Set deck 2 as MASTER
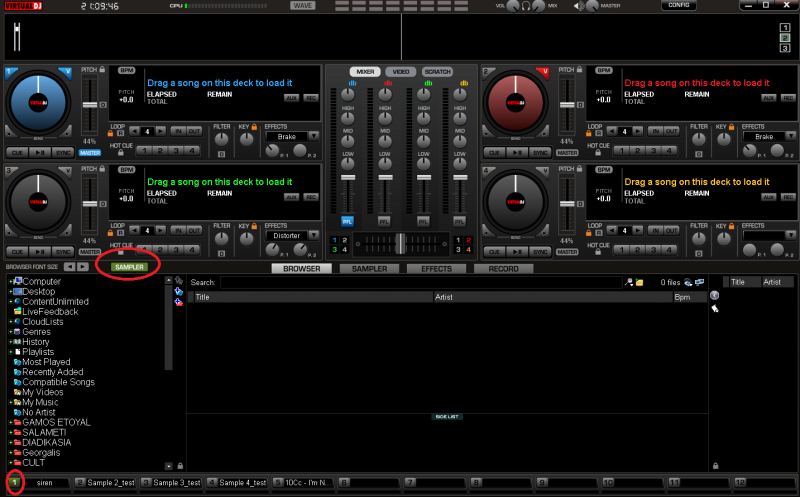800x497 pixels. [x=567, y=153]
